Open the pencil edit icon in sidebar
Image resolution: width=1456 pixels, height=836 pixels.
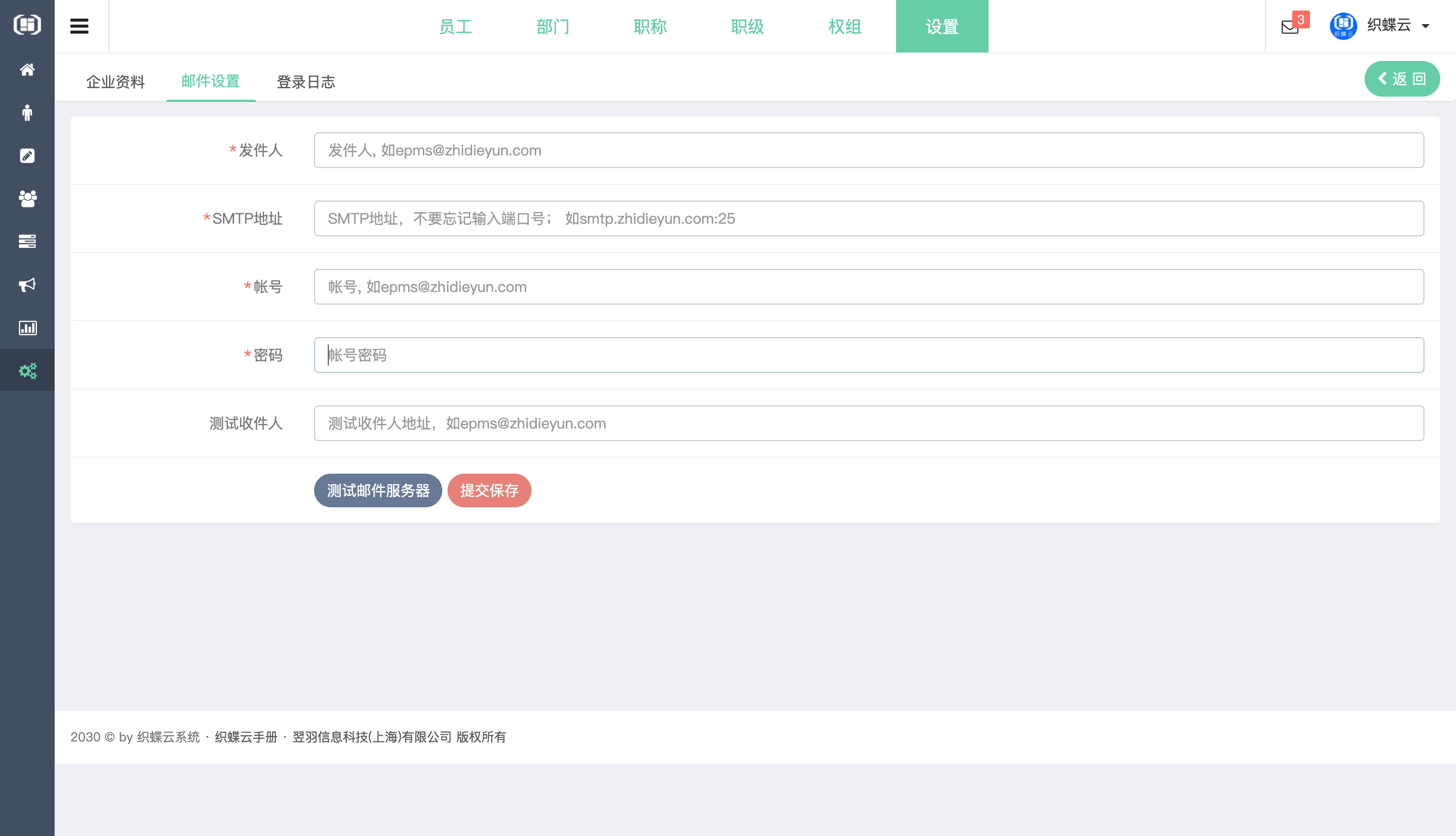click(27, 155)
